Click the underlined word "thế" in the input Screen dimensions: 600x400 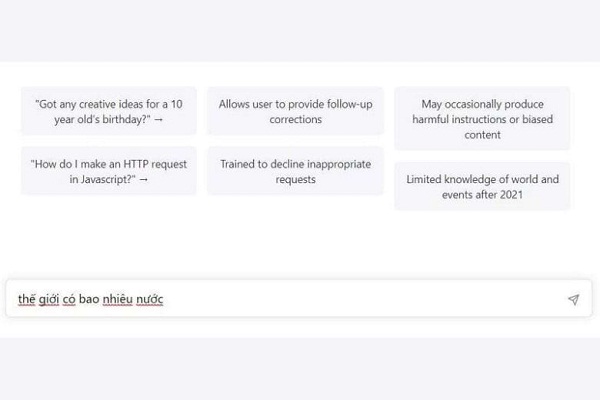pyautogui.click(x=26, y=299)
